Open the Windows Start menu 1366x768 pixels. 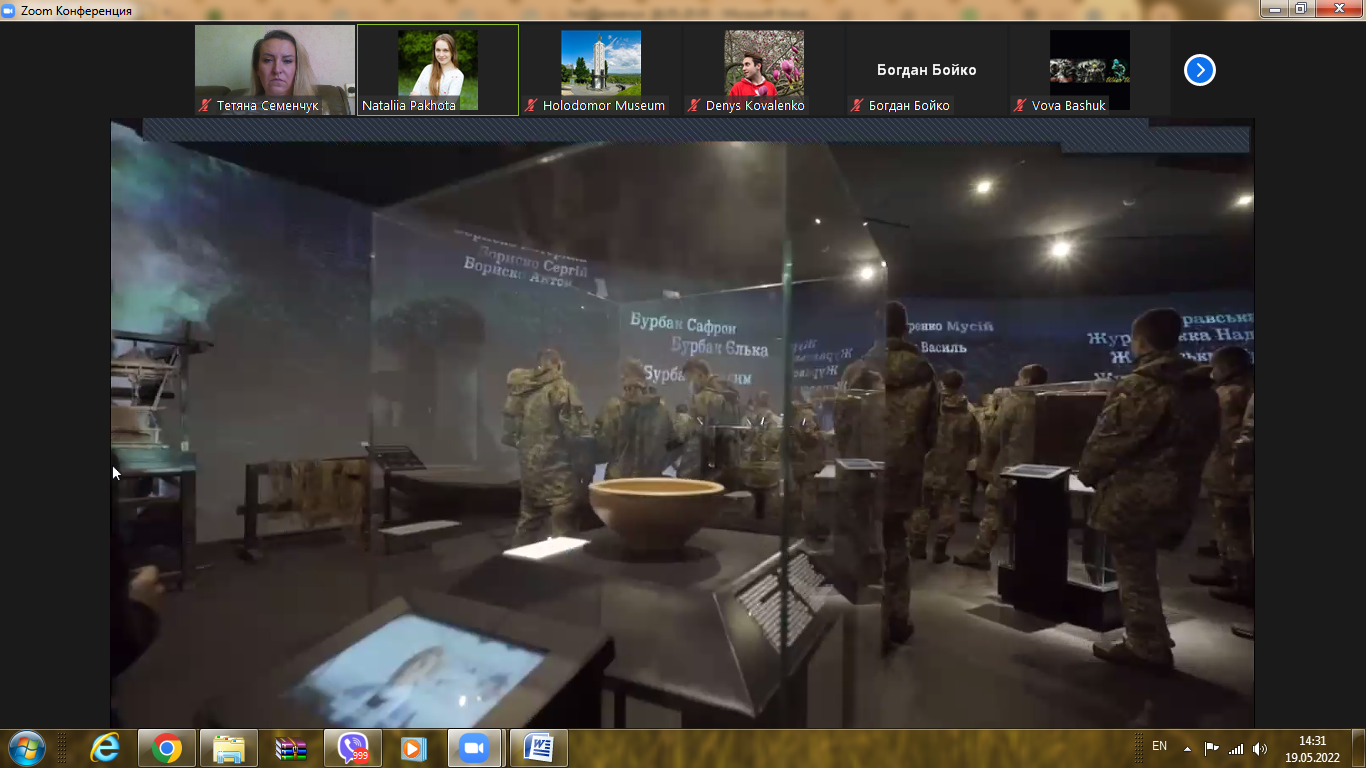(26, 748)
